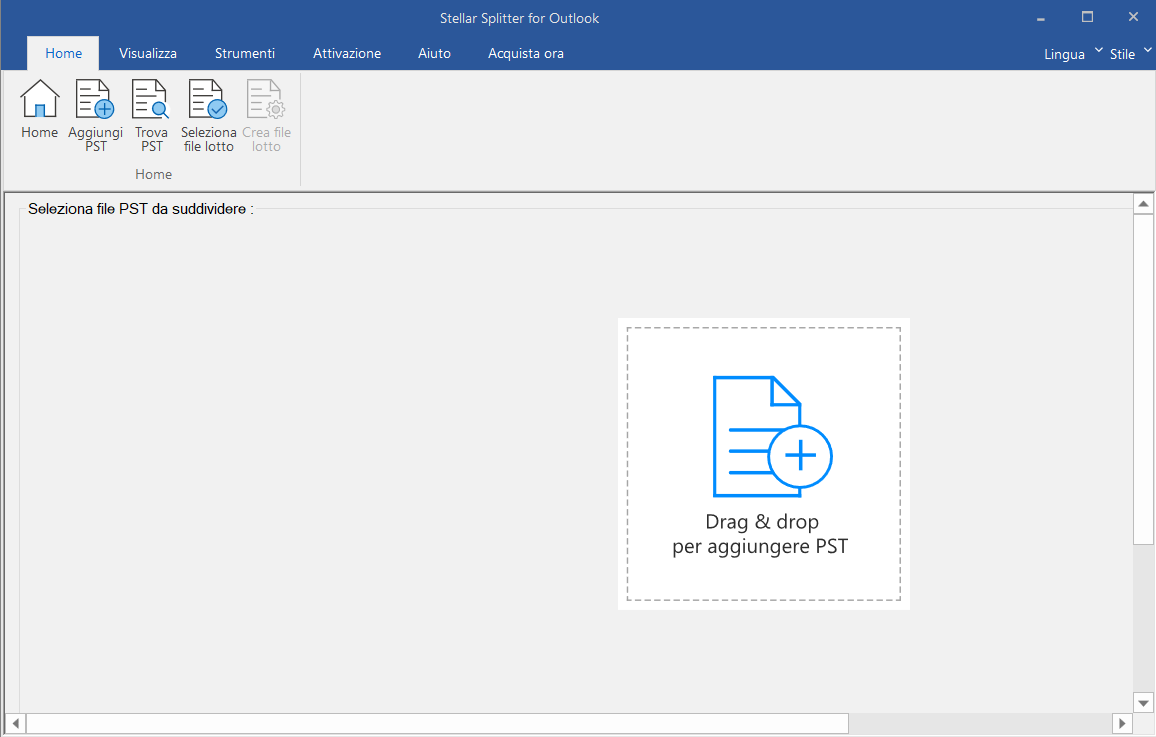Open Aggiungi PST to add a file
This screenshot has height=737, width=1156.
click(x=95, y=116)
